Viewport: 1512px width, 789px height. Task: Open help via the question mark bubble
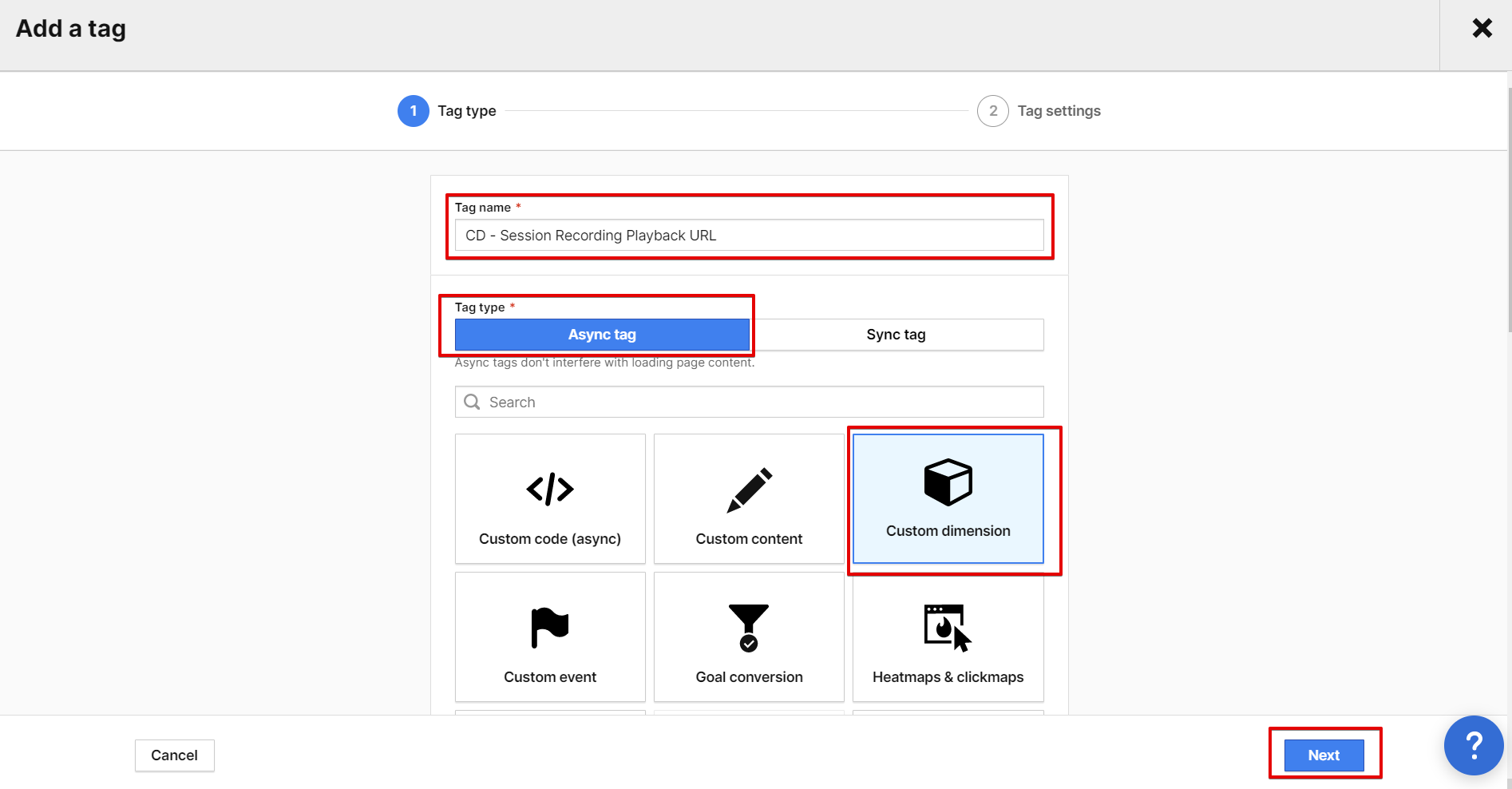1474,745
